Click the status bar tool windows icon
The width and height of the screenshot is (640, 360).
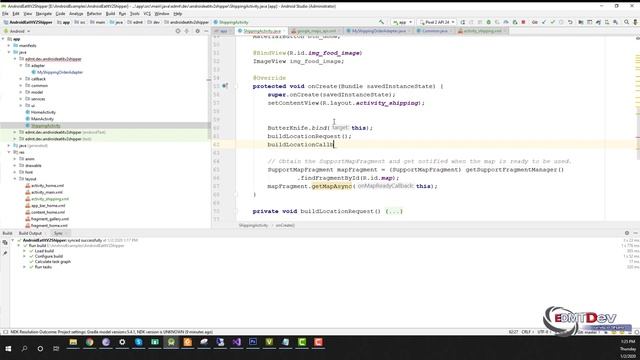pos(5,332)
